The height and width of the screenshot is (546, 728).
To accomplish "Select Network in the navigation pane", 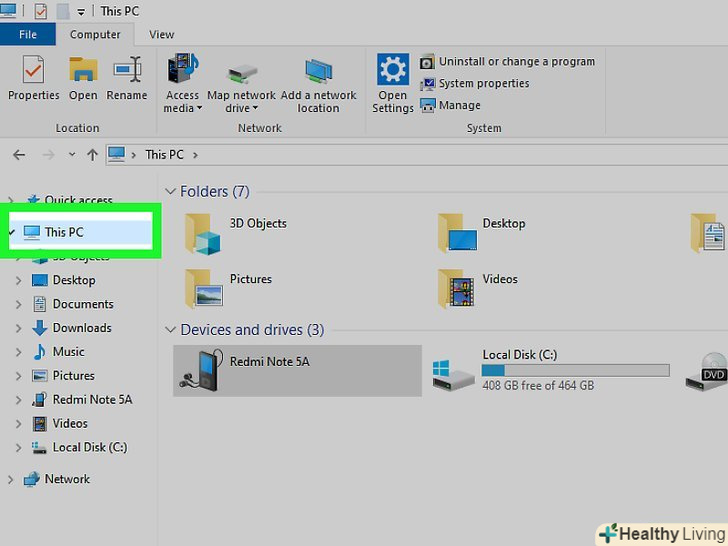I will point(67,479).
